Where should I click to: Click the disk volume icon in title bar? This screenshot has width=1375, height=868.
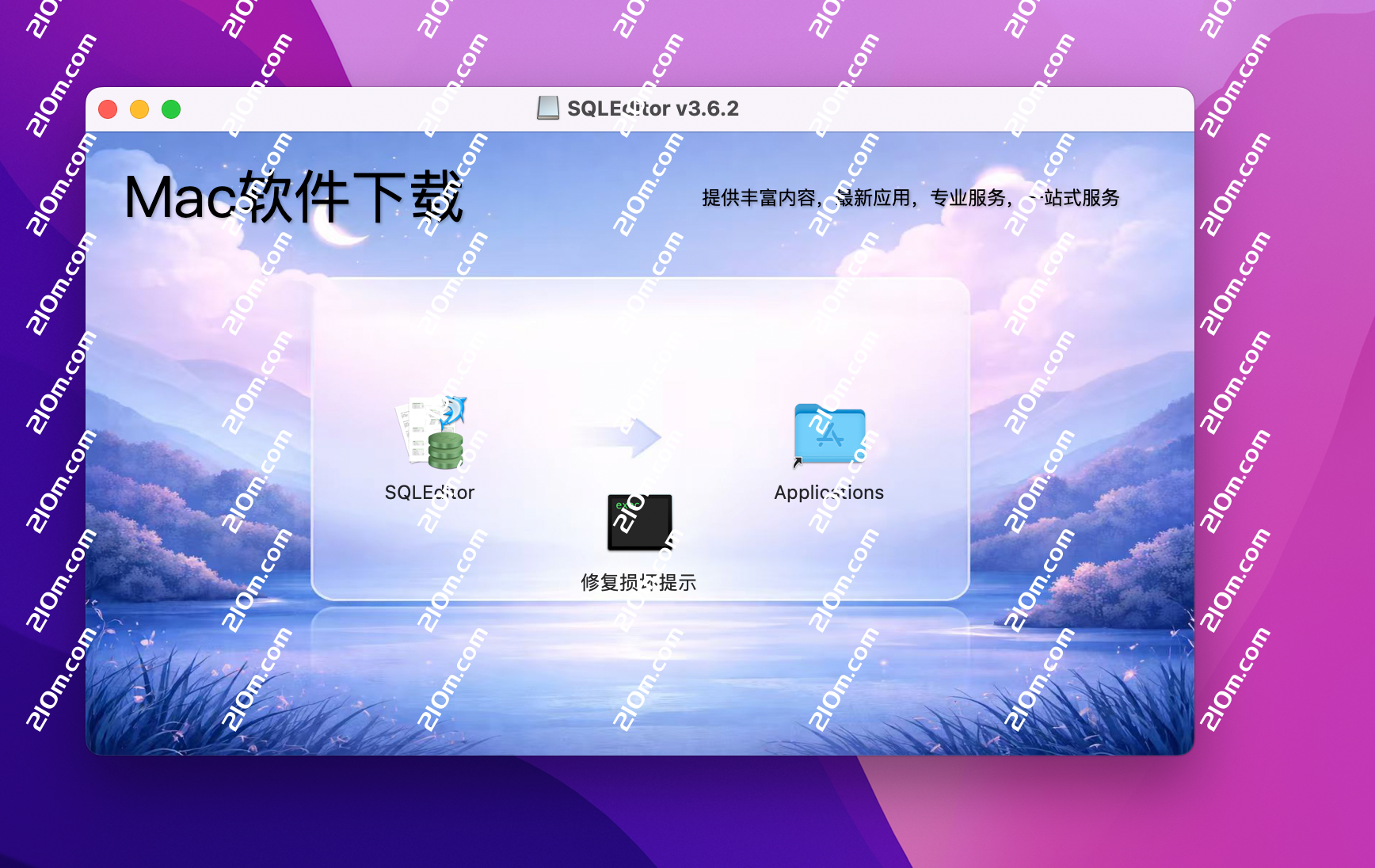547,108
